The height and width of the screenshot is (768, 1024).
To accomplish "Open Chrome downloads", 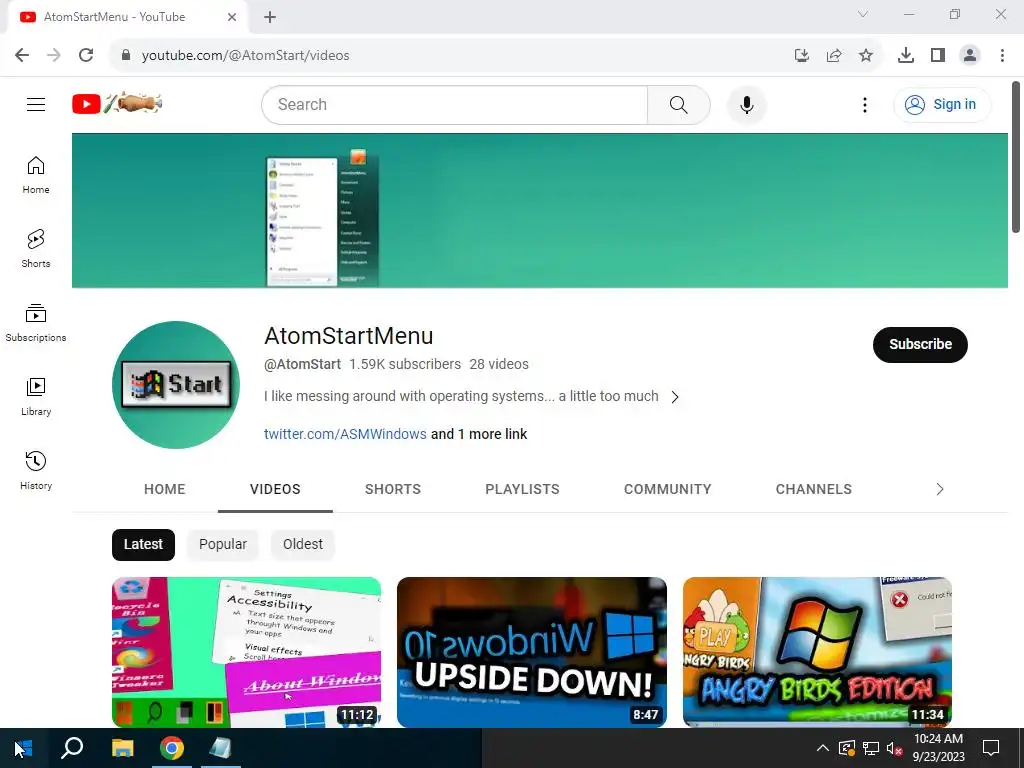I will coord(906,56).
